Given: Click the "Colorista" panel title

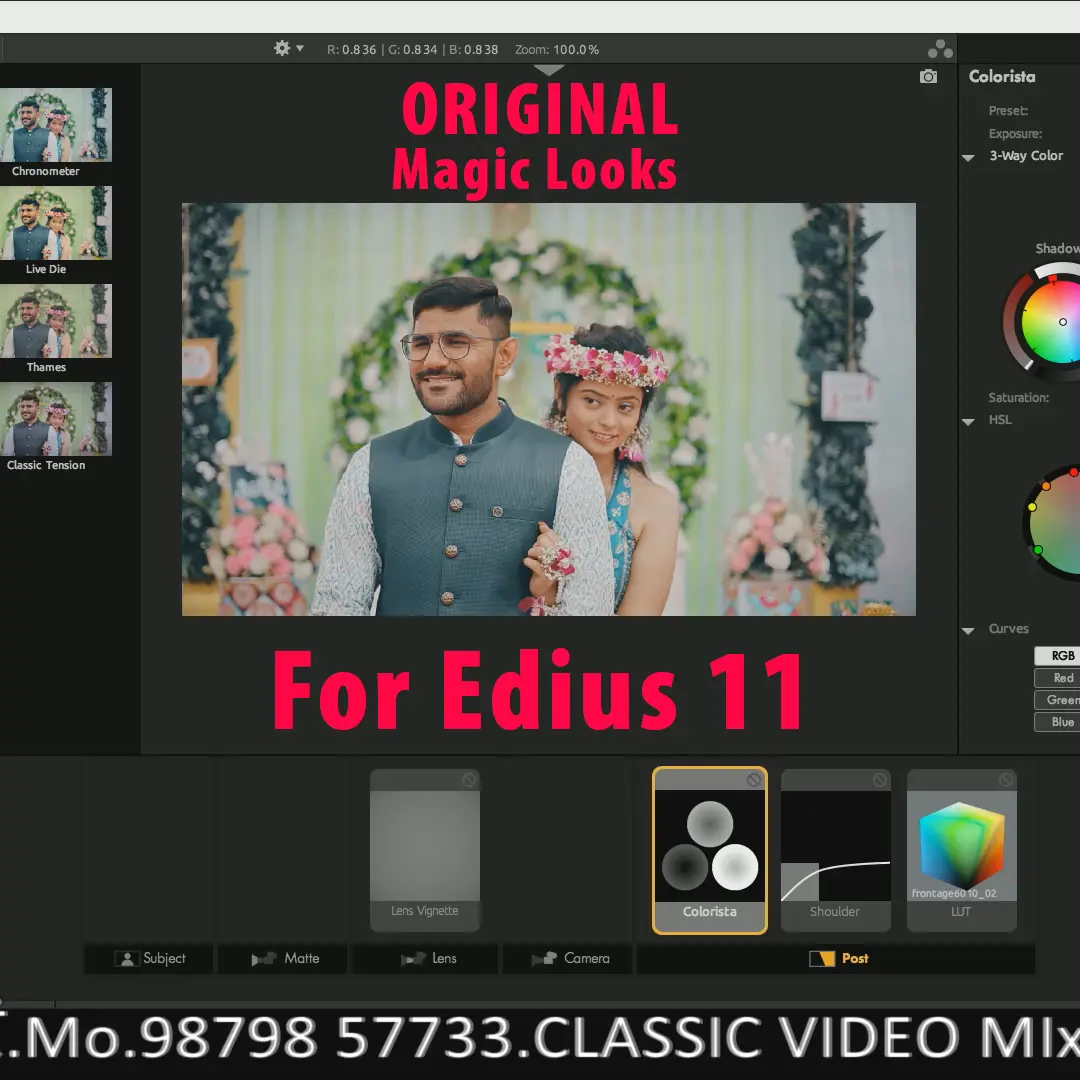Looking at the screenshot, I should 1002,76.
